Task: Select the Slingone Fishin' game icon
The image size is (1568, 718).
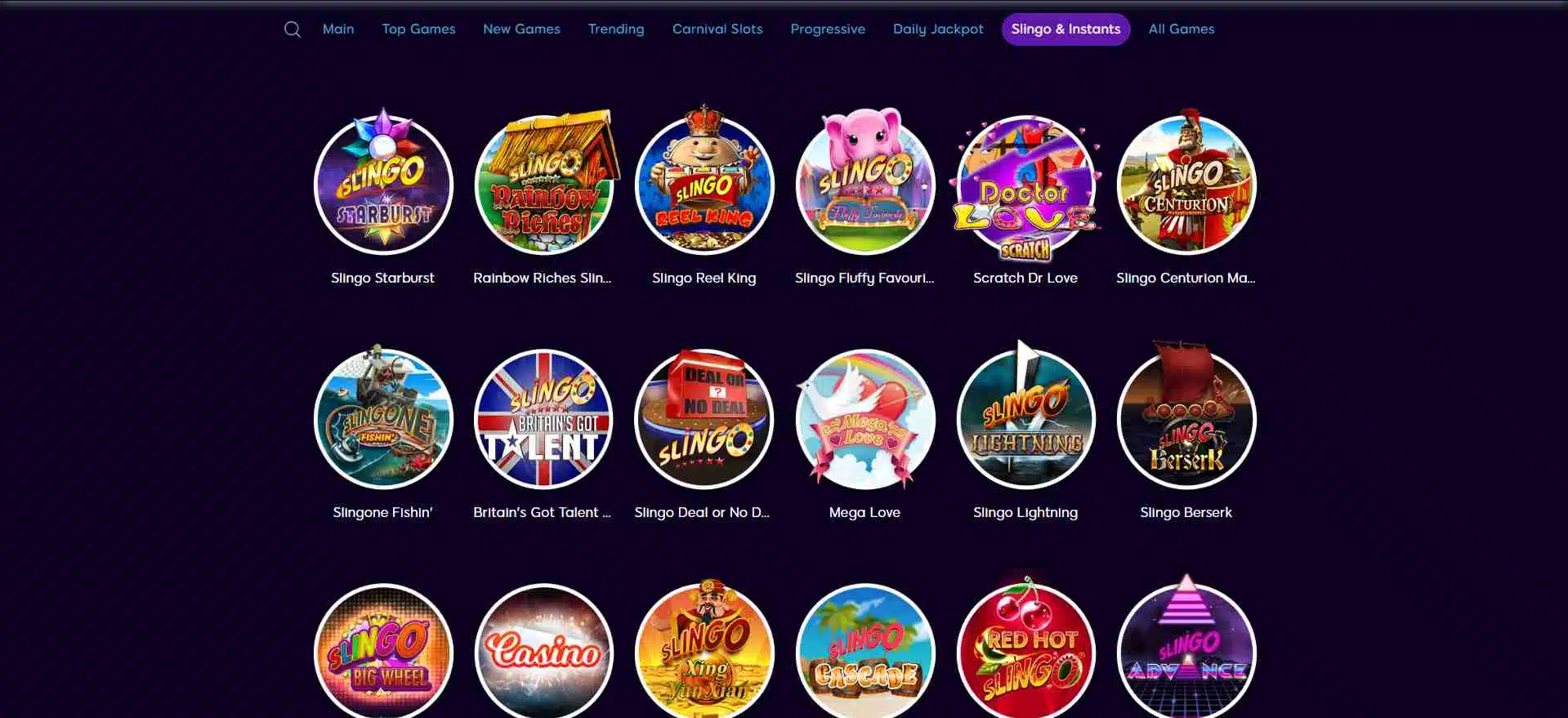Action: (383, 418)
